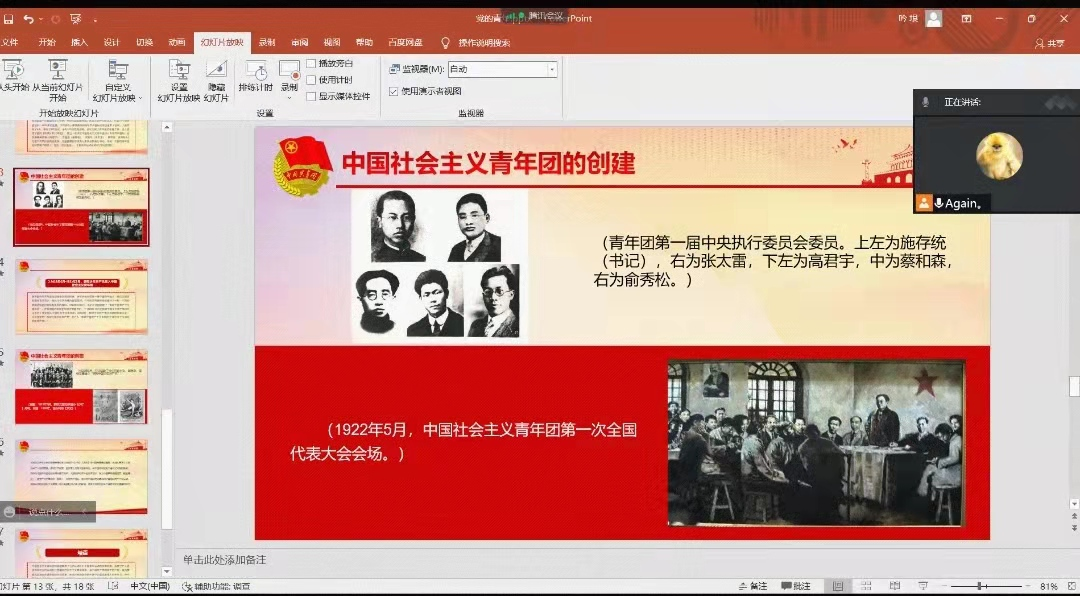Image resolution: width=1080 pixels, height=596 pixels.
Task: Switch to the Animations (动画) tab
Action: tap(177, 43)
